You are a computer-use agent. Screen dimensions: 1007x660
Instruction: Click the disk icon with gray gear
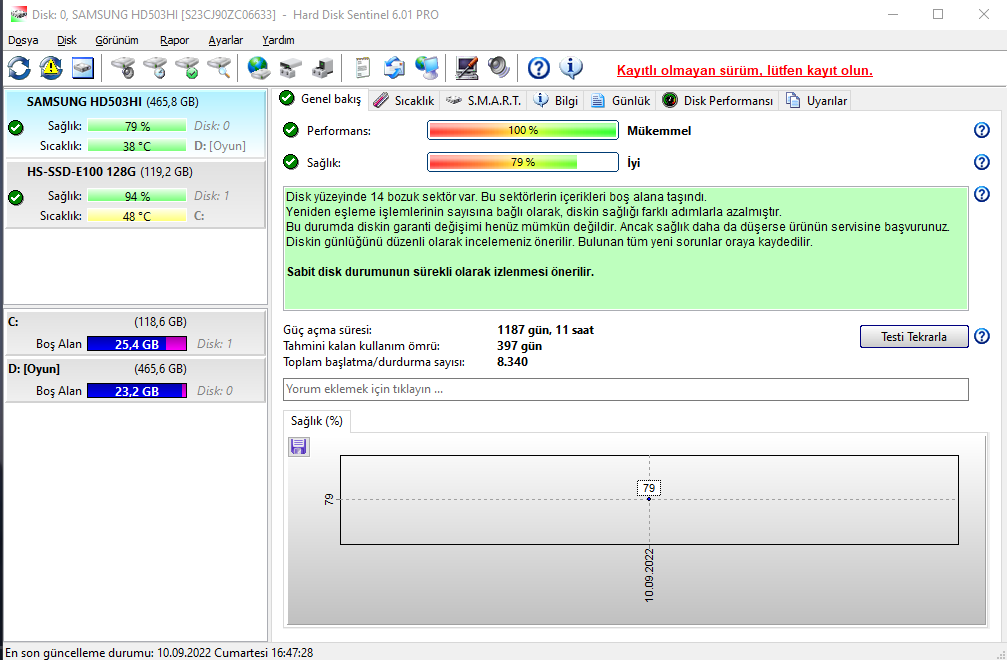123,67
